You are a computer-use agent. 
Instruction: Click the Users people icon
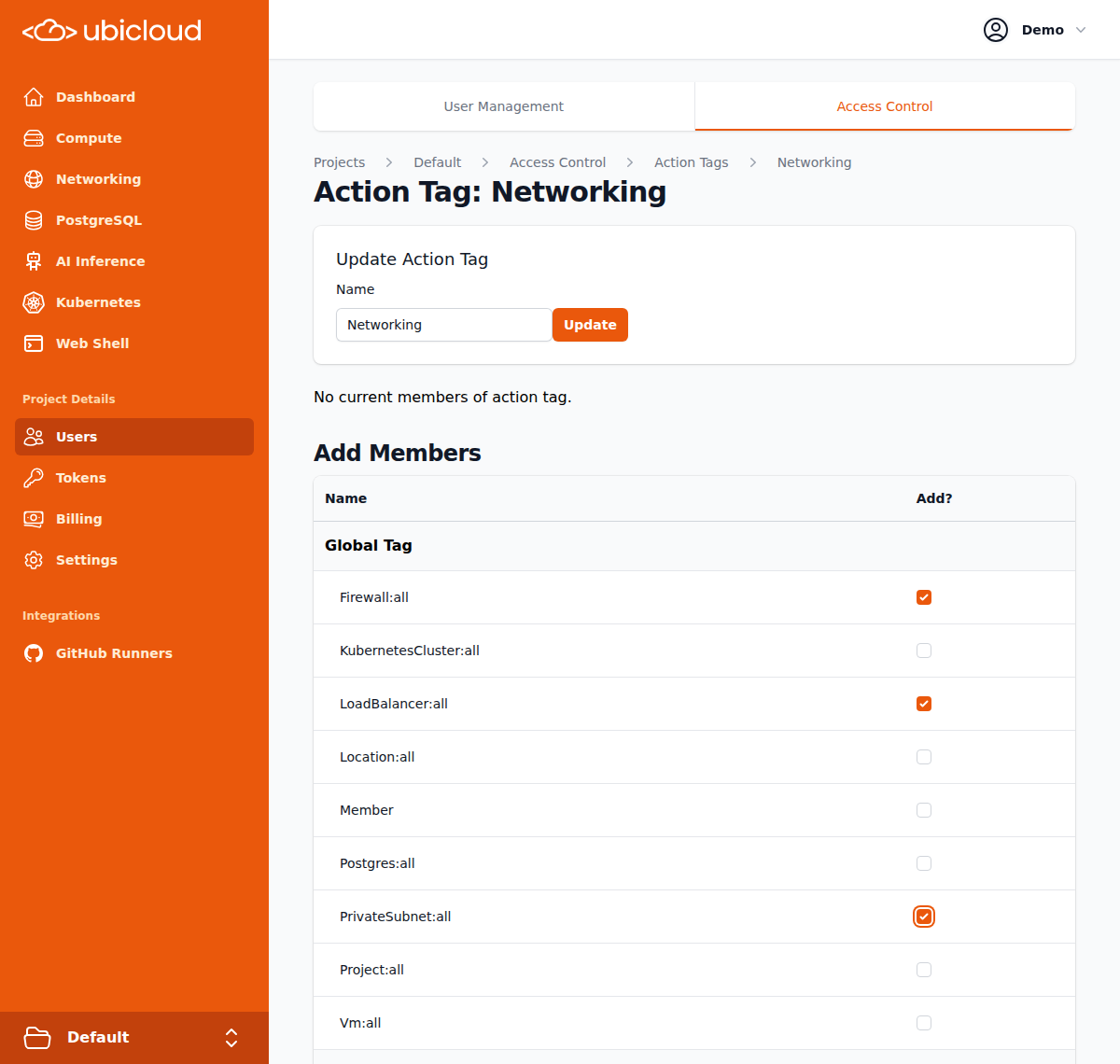tap(34, 437)
